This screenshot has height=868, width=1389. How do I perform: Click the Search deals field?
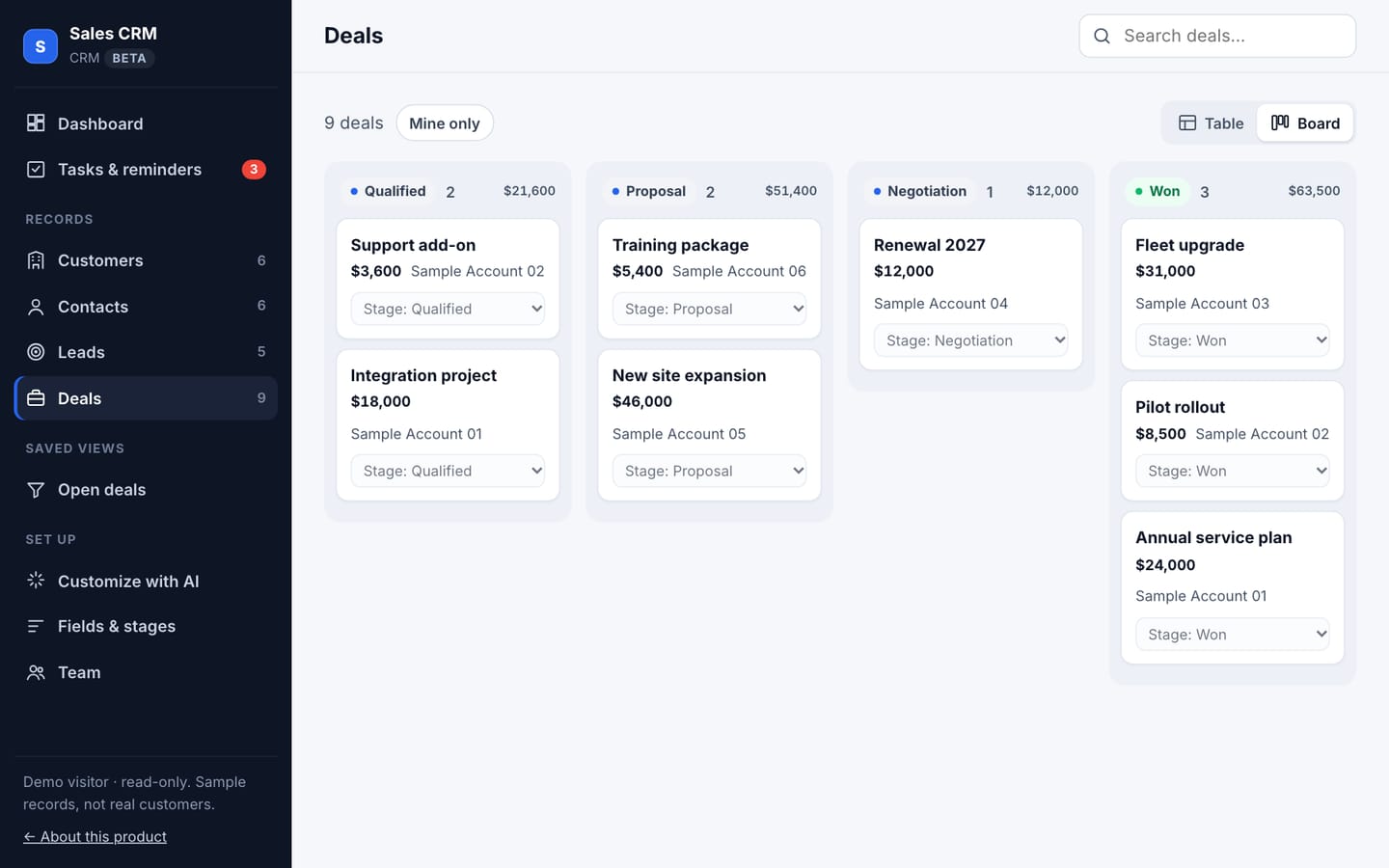tap(1217, 36)
